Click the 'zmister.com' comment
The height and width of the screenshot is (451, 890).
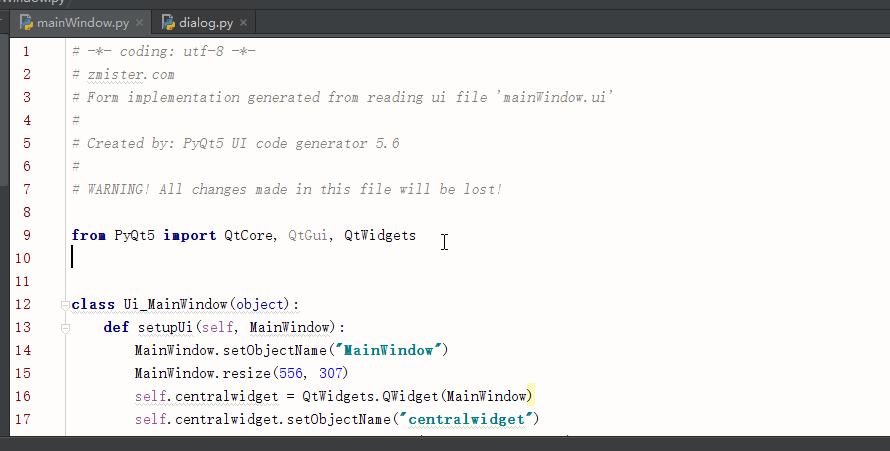pyautogui.click(x=124, y=75)
